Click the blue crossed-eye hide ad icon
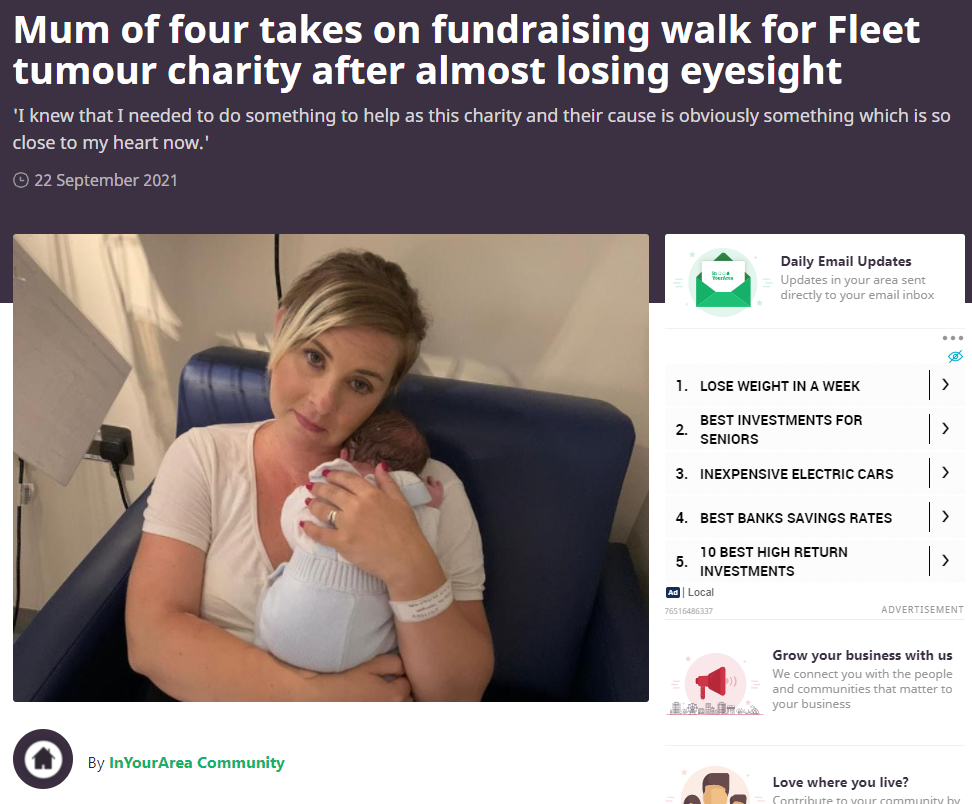This screenshot has width=972, height=804. [x=955, y=356]
